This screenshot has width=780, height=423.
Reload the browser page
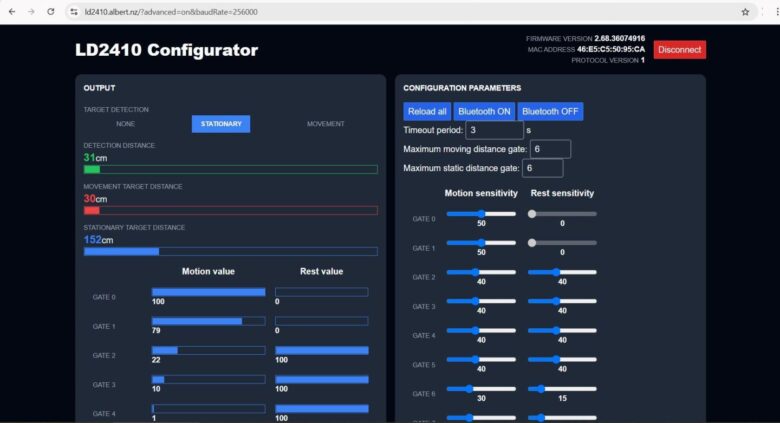point(51,11)
